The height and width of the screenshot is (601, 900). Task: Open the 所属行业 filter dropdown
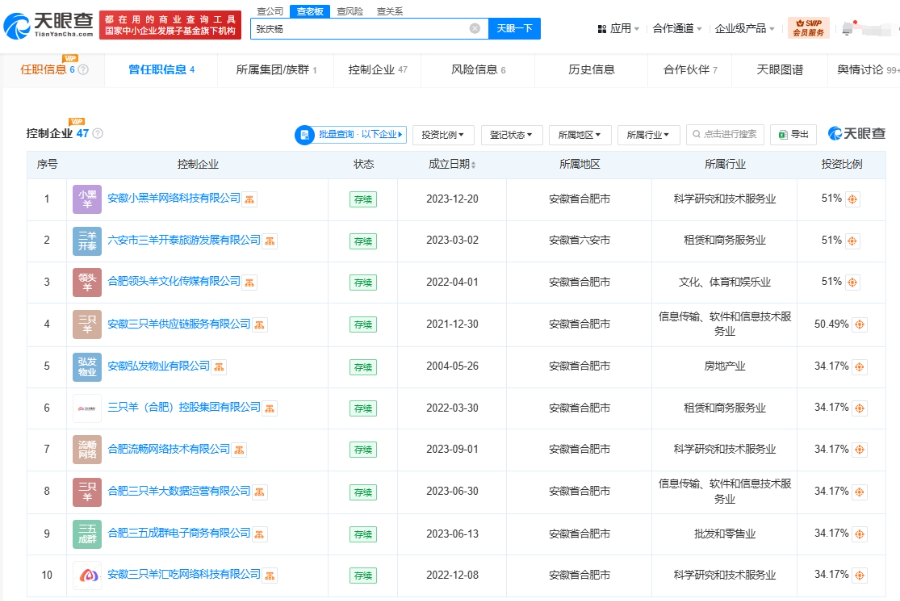coord(649,135)
